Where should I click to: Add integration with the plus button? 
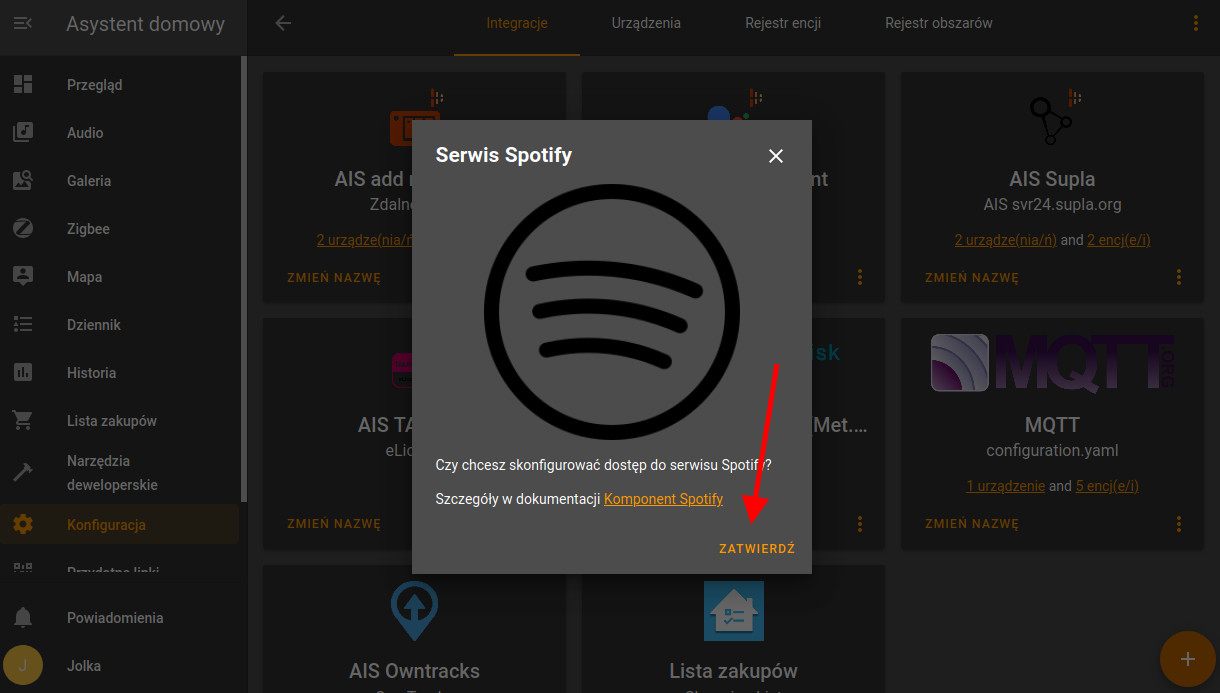[1188, 659]
